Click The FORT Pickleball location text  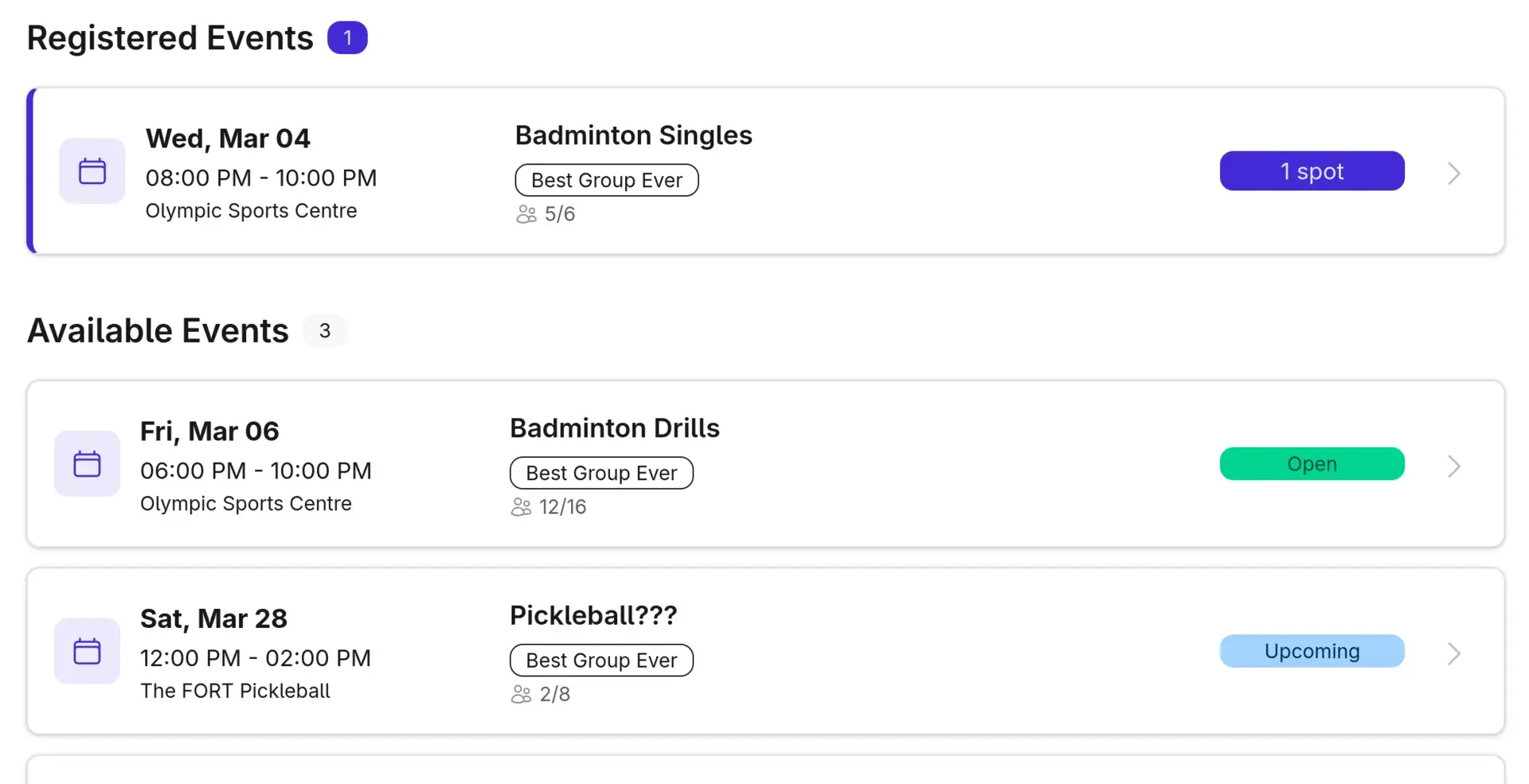coord(235,690)
